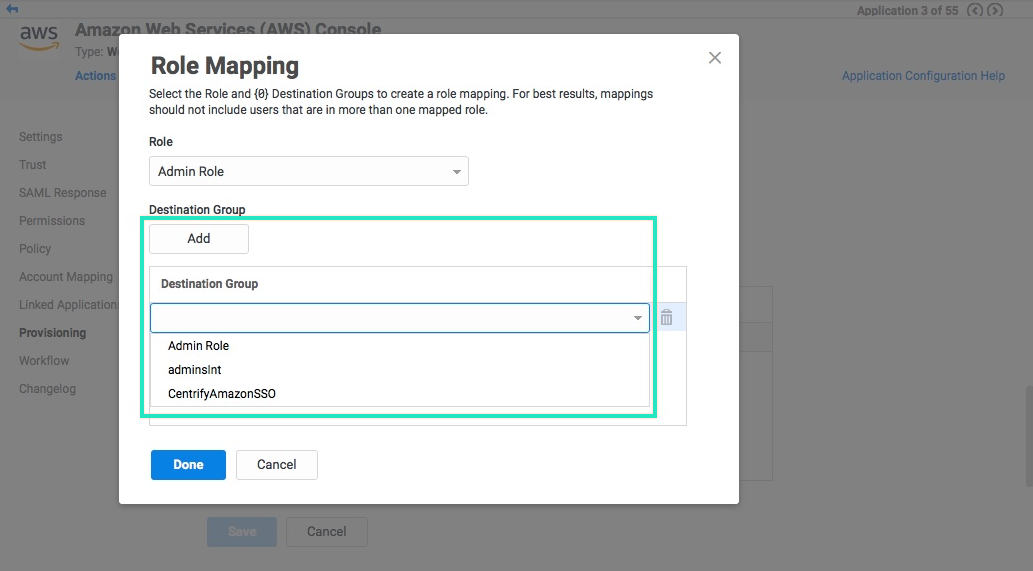
Task: Open the Linked Applications section
Action: pyautogui.click(x=69, y=305)
